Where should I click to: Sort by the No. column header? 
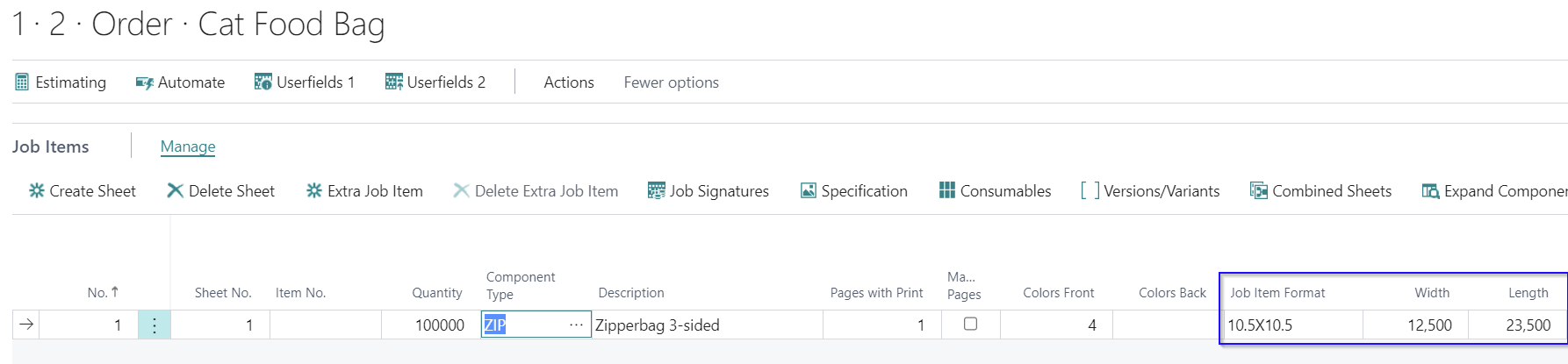[x=103, y=292]
